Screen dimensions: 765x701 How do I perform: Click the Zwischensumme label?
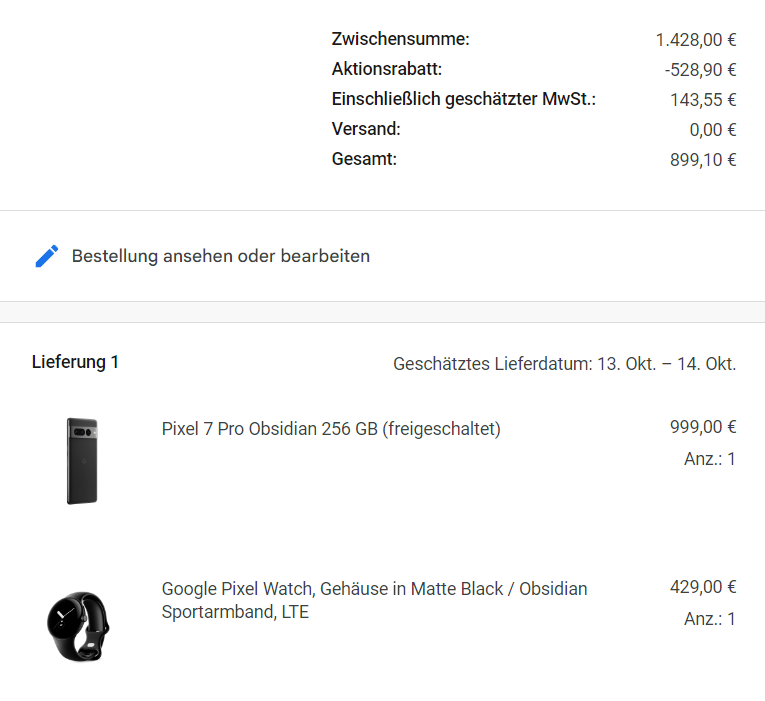point(400,39)
